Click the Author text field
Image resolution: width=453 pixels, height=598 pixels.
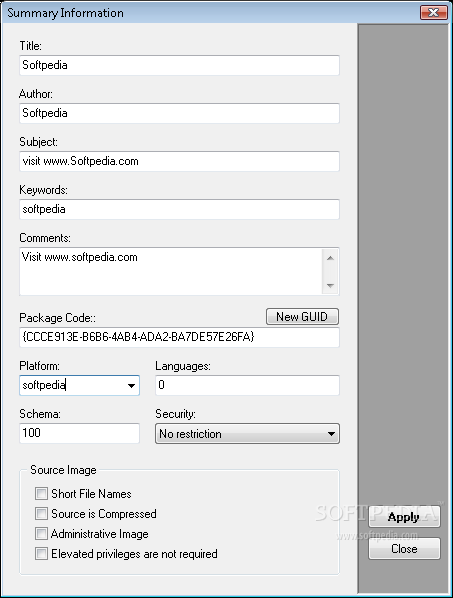179,113
